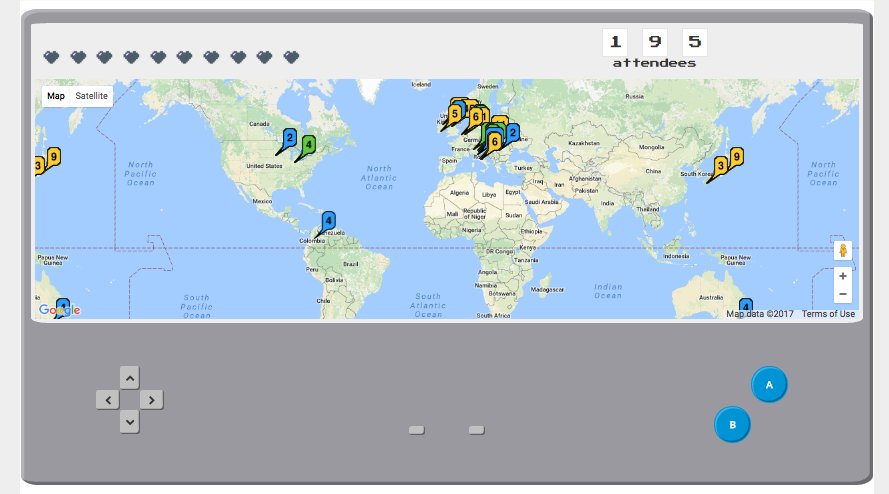Screen dimensions: 889x494
Task: Select the yellow 9 marker at left map edge
Action: point(53,159)
